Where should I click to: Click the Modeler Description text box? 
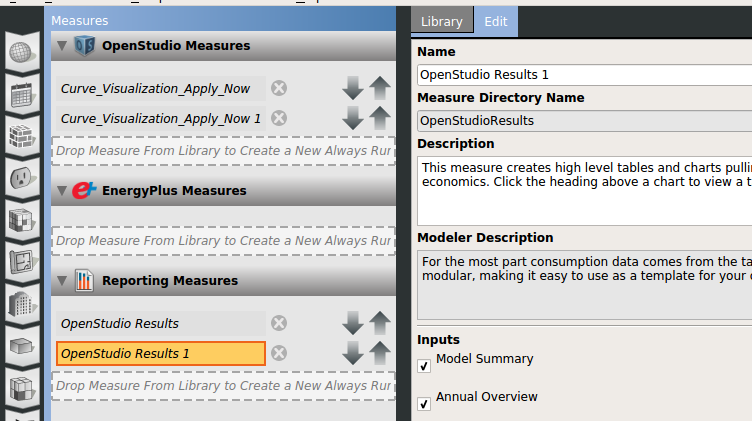(x=585, y=285)
